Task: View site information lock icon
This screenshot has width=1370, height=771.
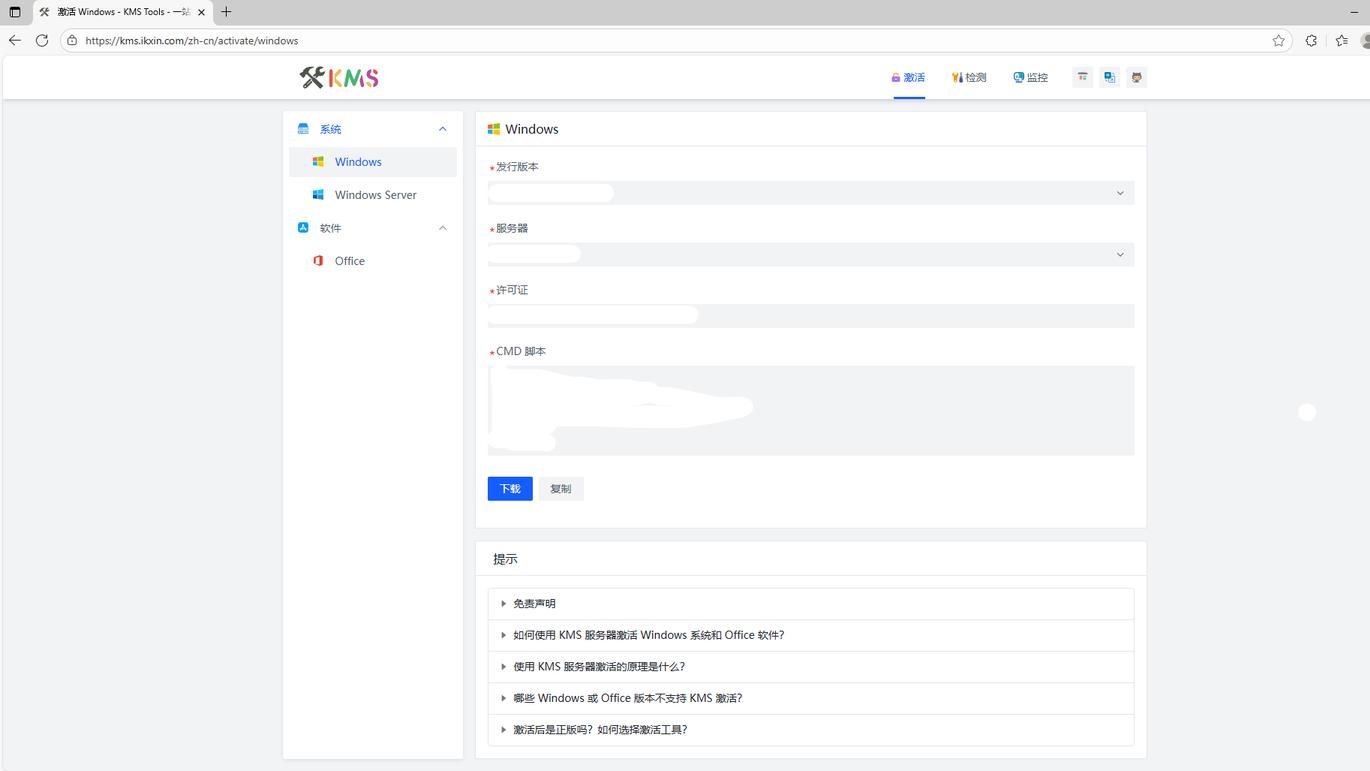Action: click(72, 41)
